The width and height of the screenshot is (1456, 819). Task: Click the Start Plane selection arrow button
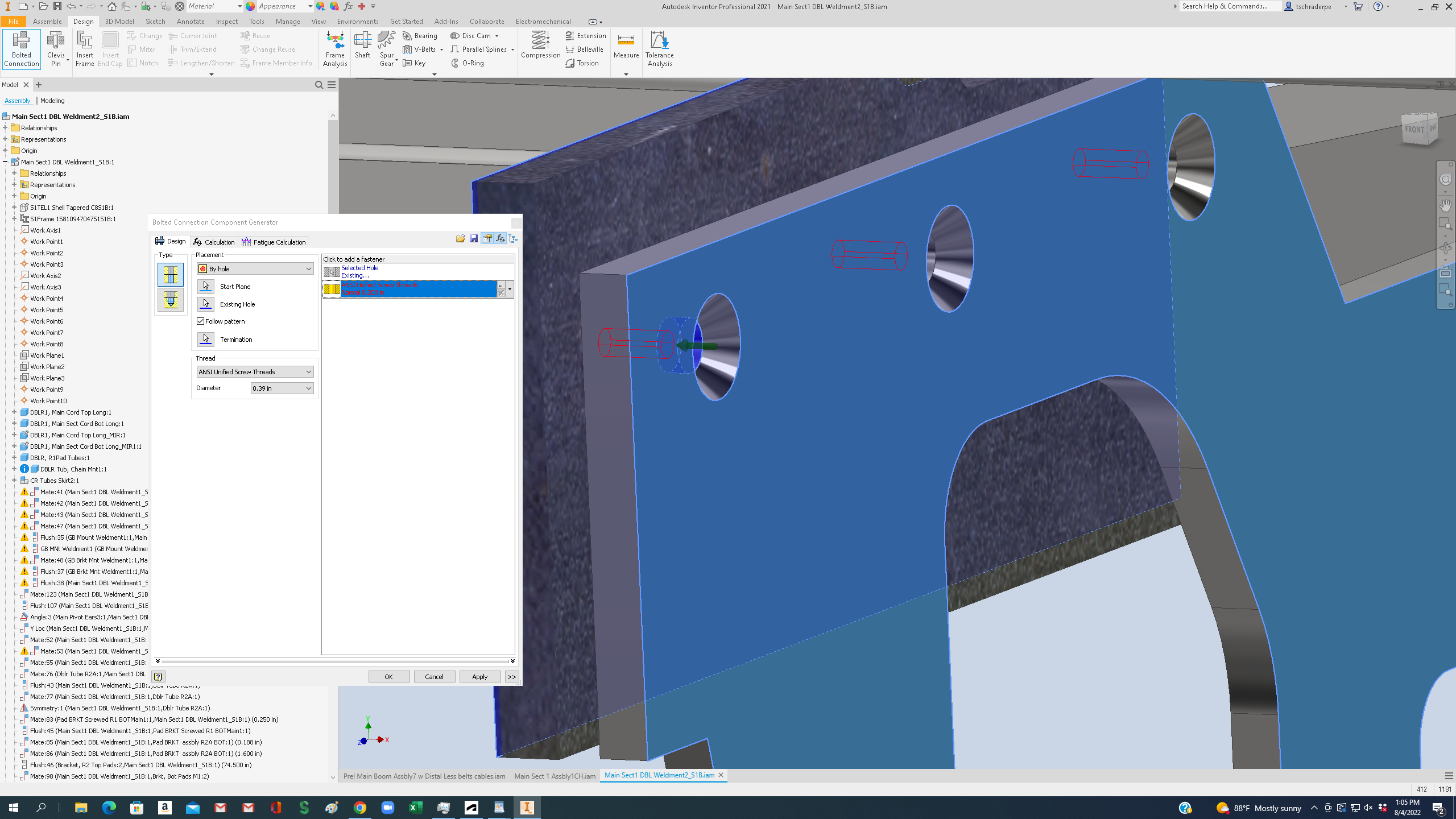(206, 286)
